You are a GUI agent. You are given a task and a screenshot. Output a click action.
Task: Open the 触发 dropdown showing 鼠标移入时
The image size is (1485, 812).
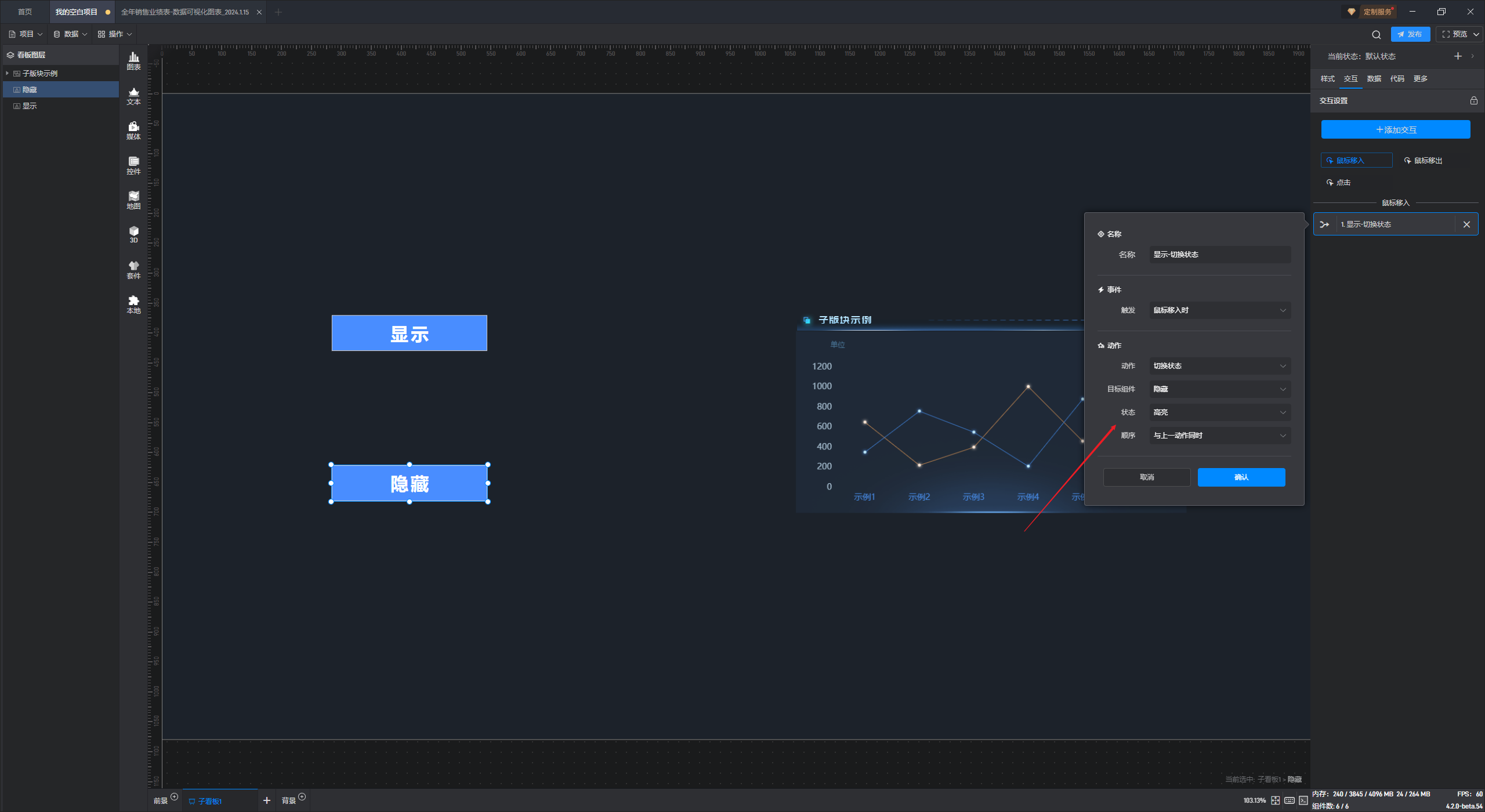click(x=1219, y=310)
